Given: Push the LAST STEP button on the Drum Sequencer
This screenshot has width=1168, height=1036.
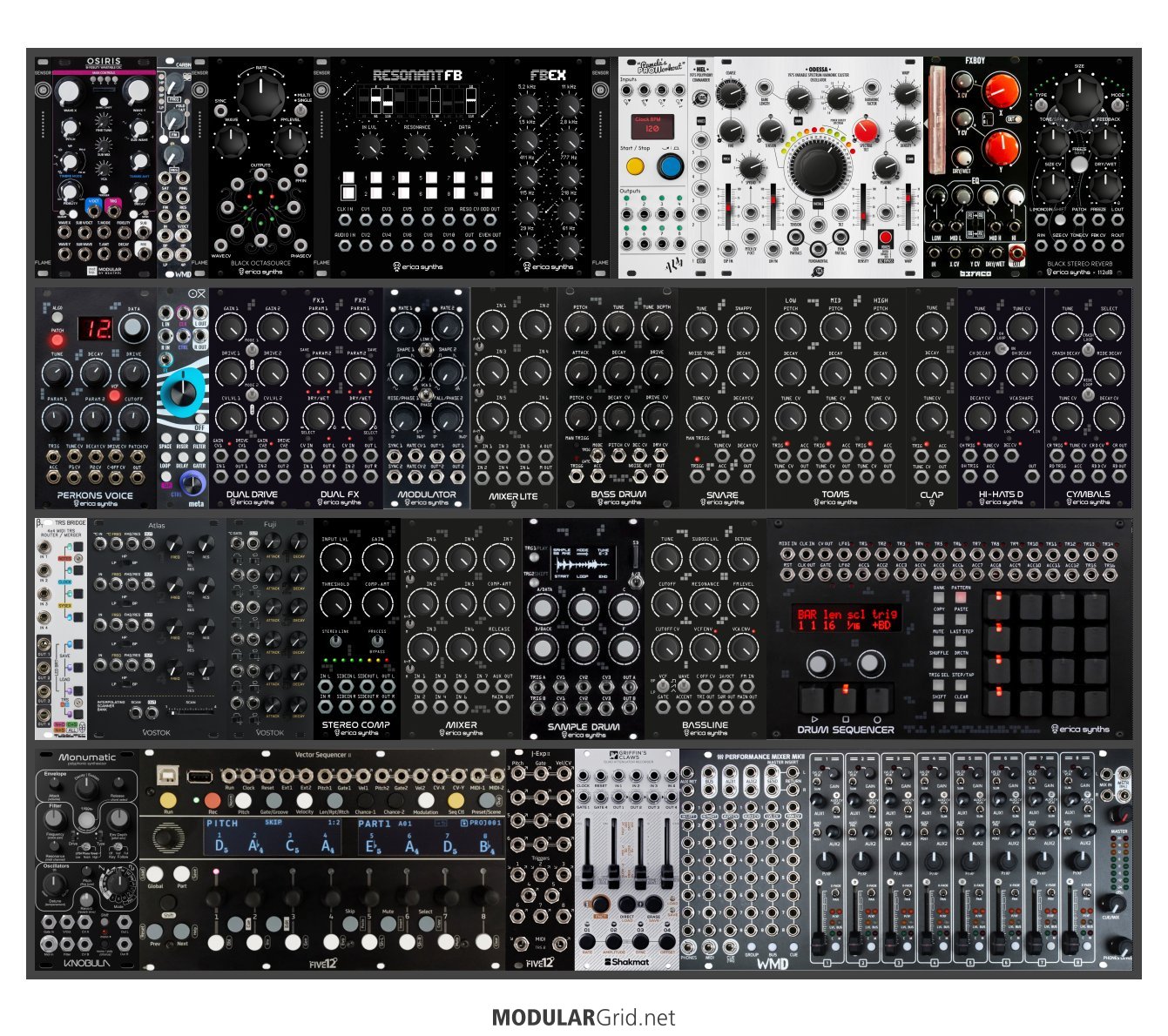Looking at the screenshot, I should click(960, 642).
